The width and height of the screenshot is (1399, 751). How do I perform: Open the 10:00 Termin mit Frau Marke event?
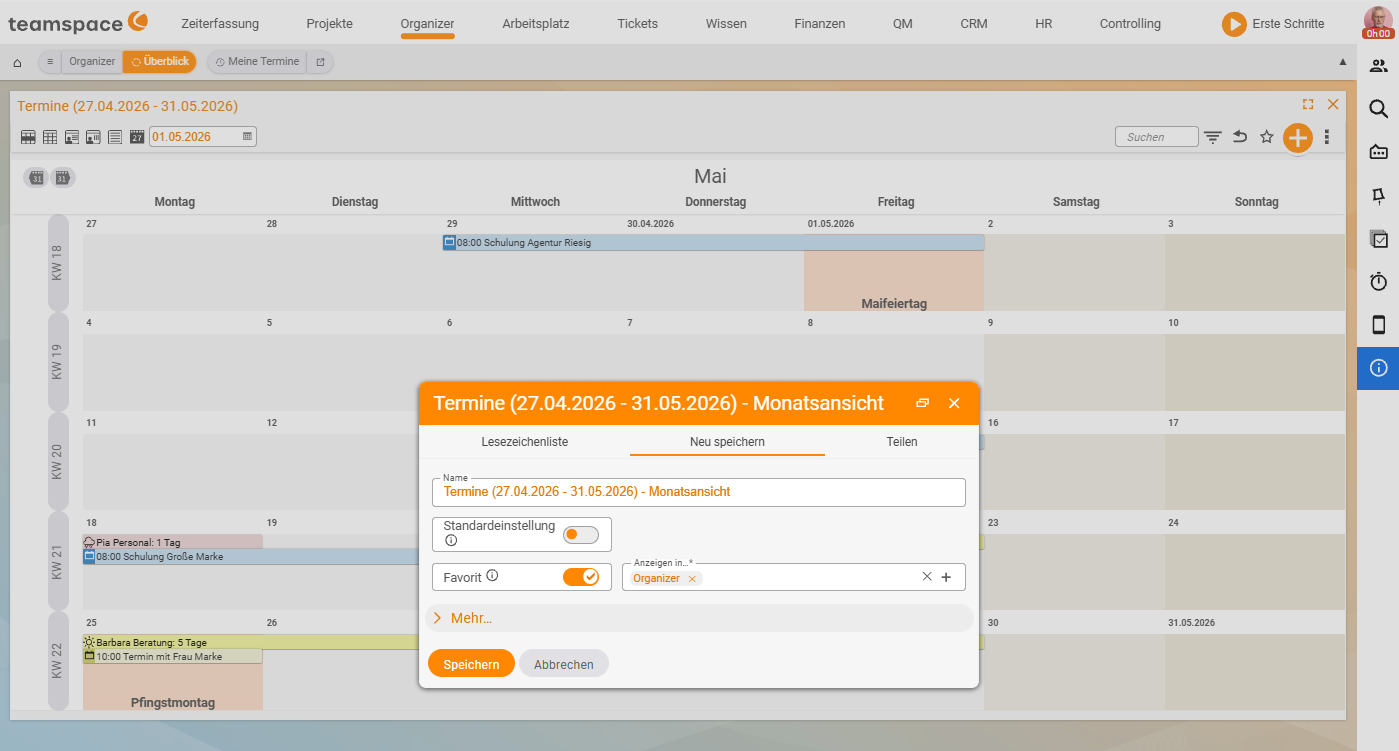click(x=173, y=657)
